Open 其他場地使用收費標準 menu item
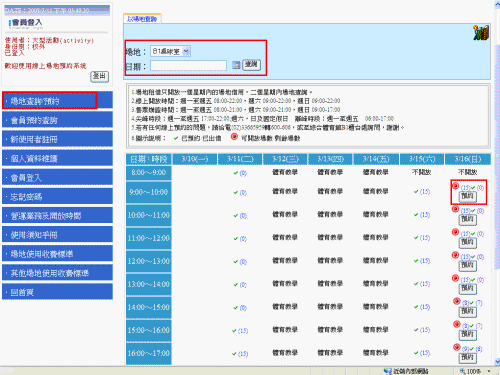 click(57, 273)
